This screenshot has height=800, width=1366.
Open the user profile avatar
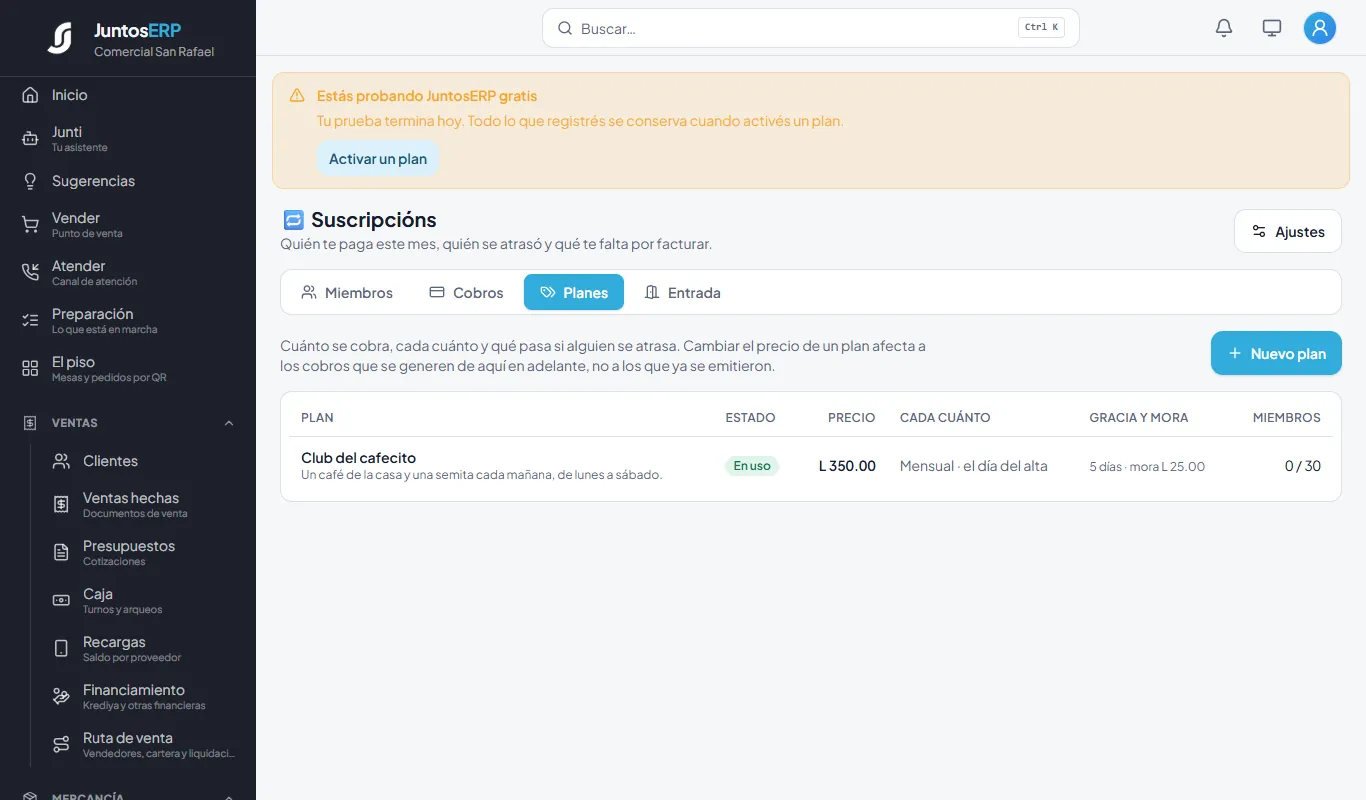1320,28
